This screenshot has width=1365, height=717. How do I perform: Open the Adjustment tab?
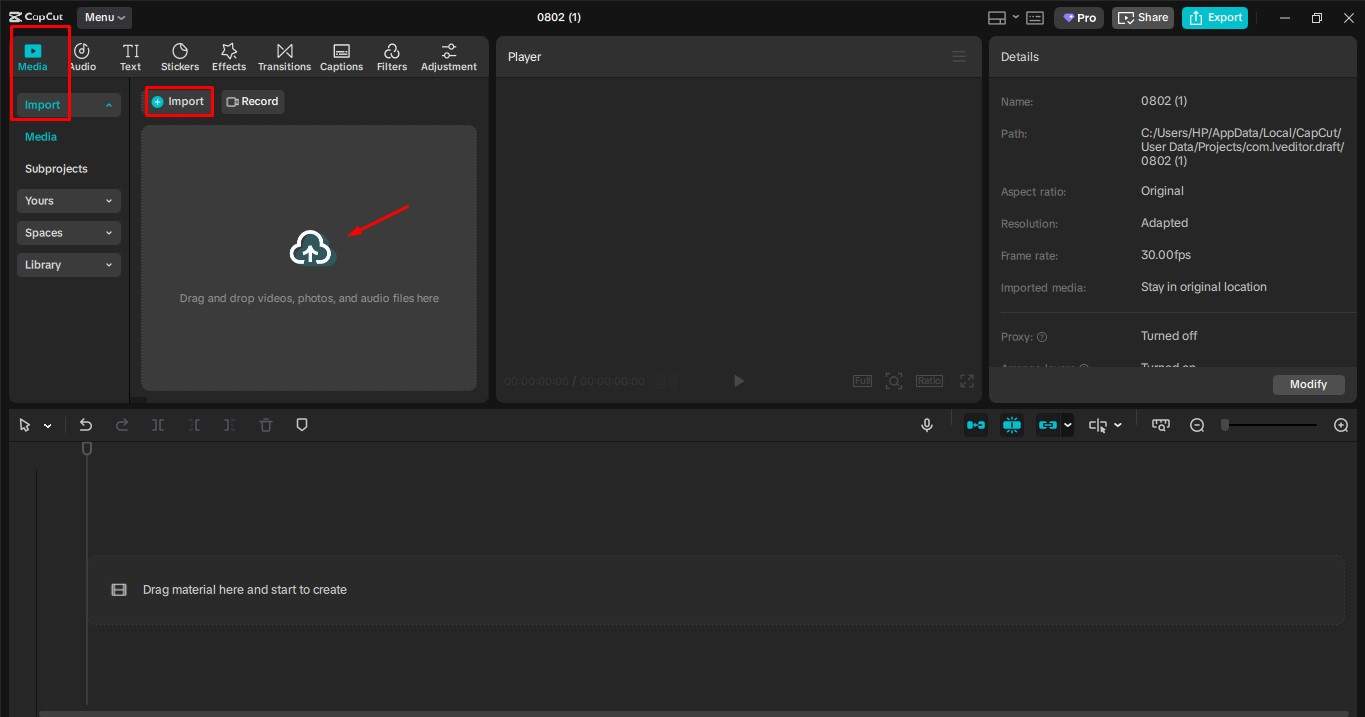449,57
